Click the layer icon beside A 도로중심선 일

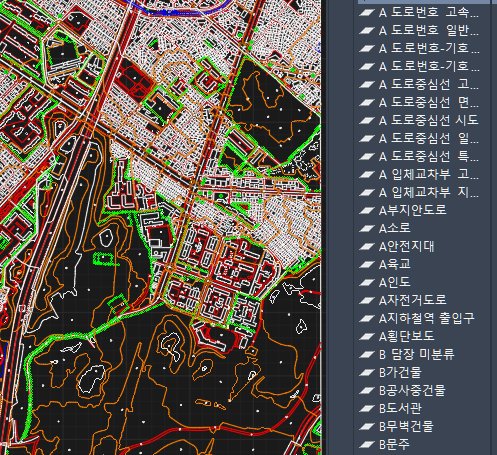tap(367, 139)
